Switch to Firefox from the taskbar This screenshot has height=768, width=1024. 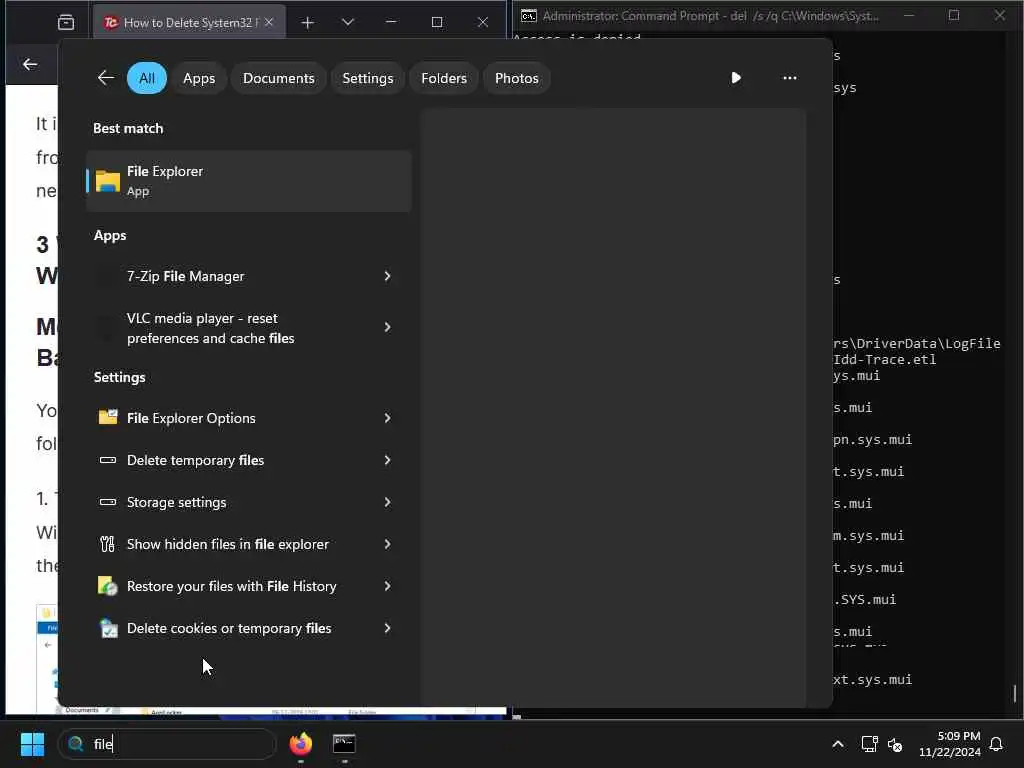click(301, 744)
